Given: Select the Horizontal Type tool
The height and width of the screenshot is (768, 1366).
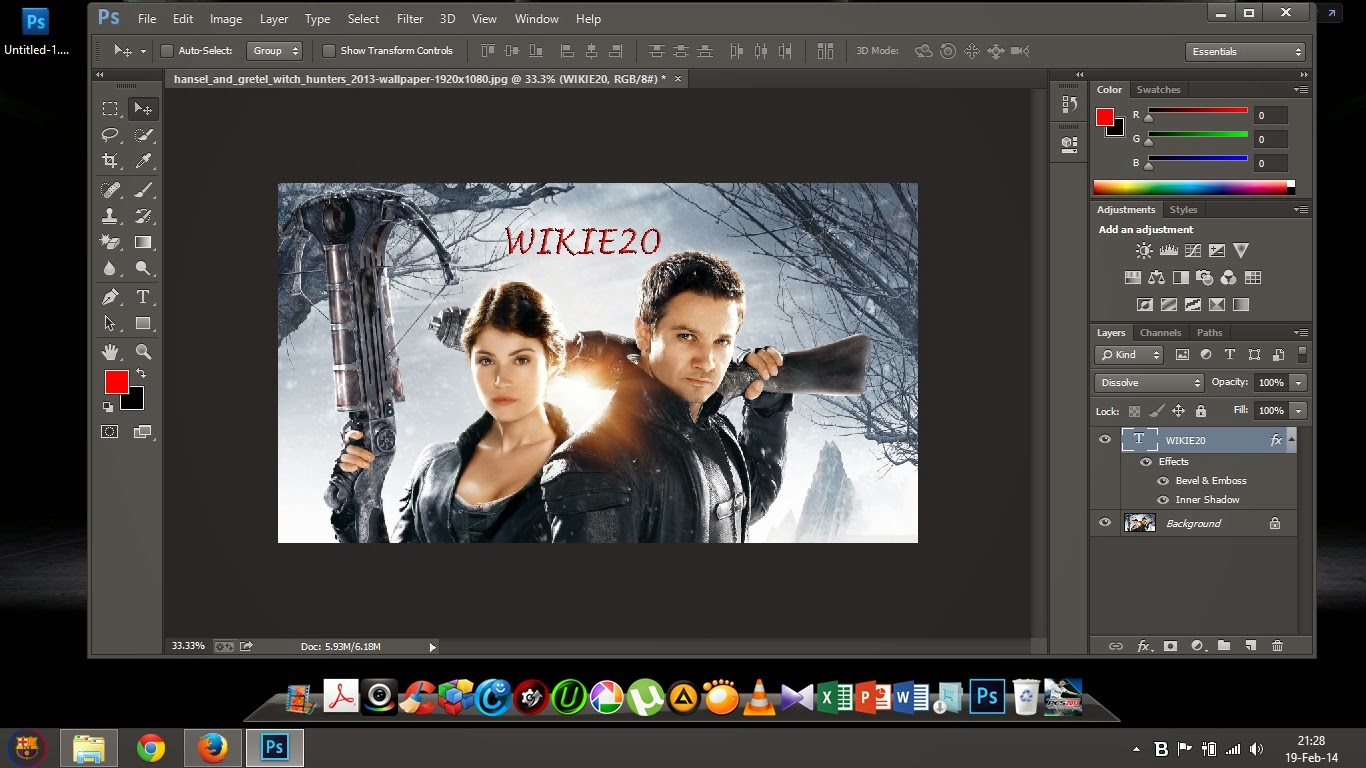Looking at the screenshot, I should pyautogui.click(x=143, y=297).
